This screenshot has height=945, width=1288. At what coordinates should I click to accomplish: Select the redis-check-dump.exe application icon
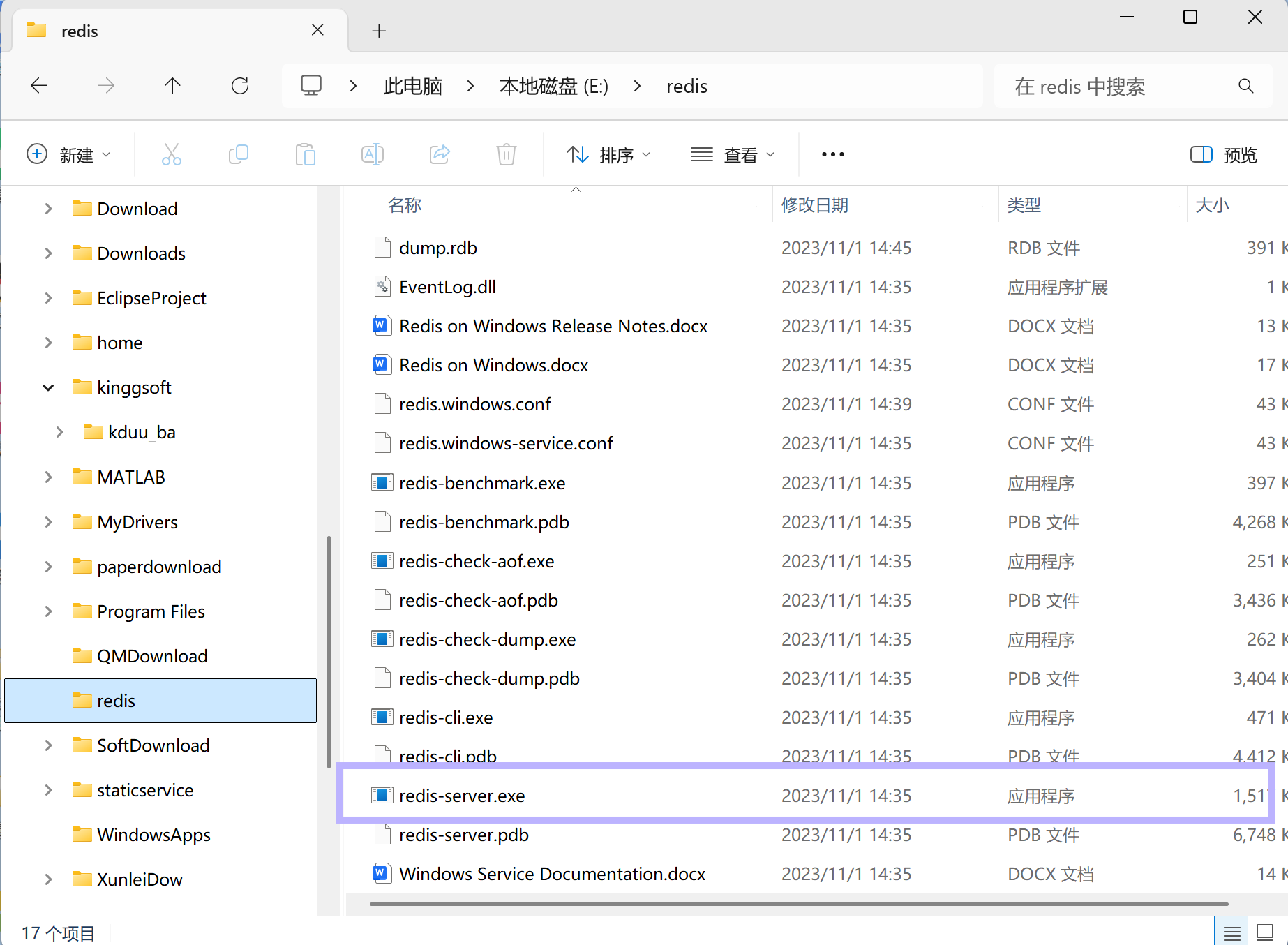pyautogui.click(x=382, y=639)
